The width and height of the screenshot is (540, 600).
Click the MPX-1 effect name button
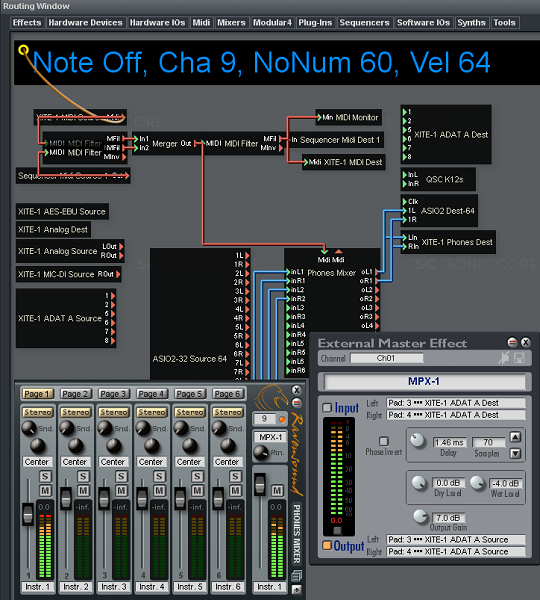click(424, 382)
